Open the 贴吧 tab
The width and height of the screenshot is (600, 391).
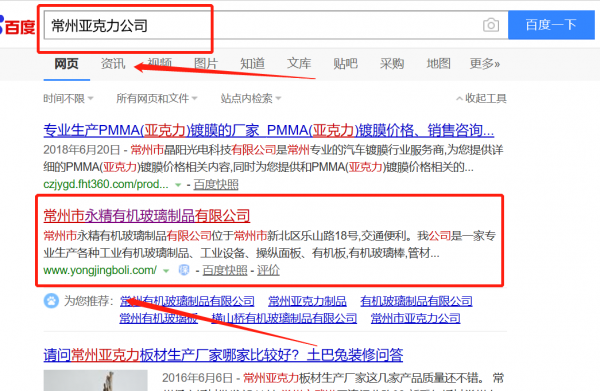point(346,64)
